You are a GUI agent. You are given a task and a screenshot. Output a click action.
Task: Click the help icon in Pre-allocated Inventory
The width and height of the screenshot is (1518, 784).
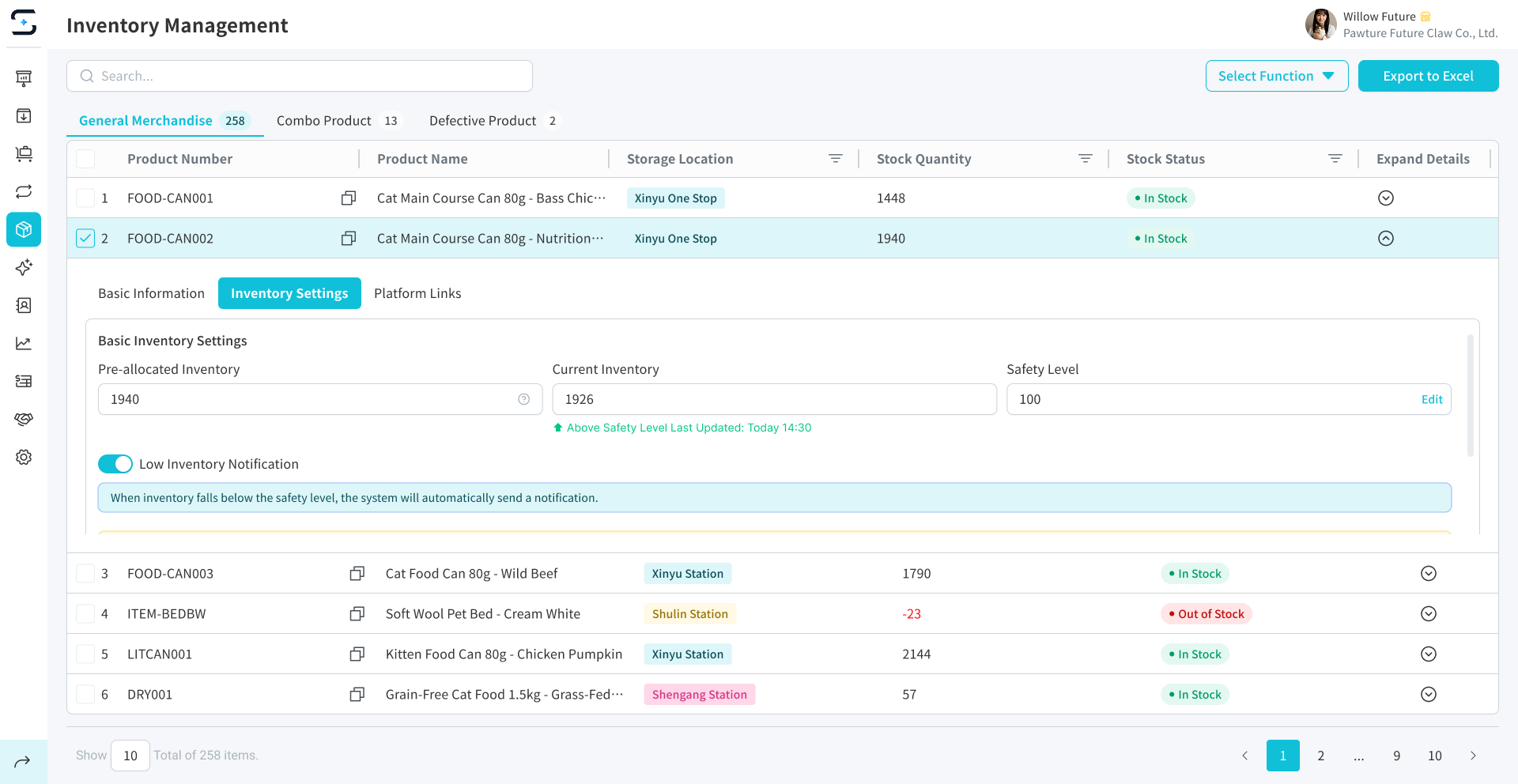click(x=523, y=399)
